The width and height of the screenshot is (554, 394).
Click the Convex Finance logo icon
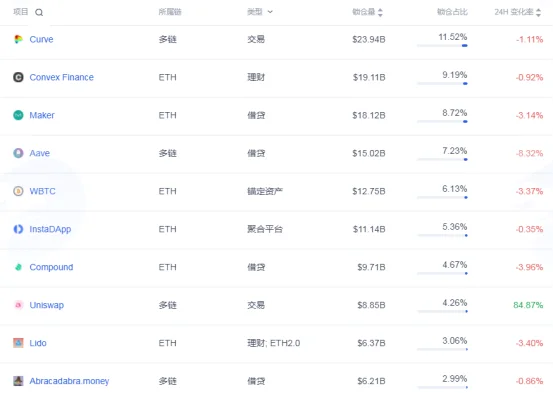[18, 77]
